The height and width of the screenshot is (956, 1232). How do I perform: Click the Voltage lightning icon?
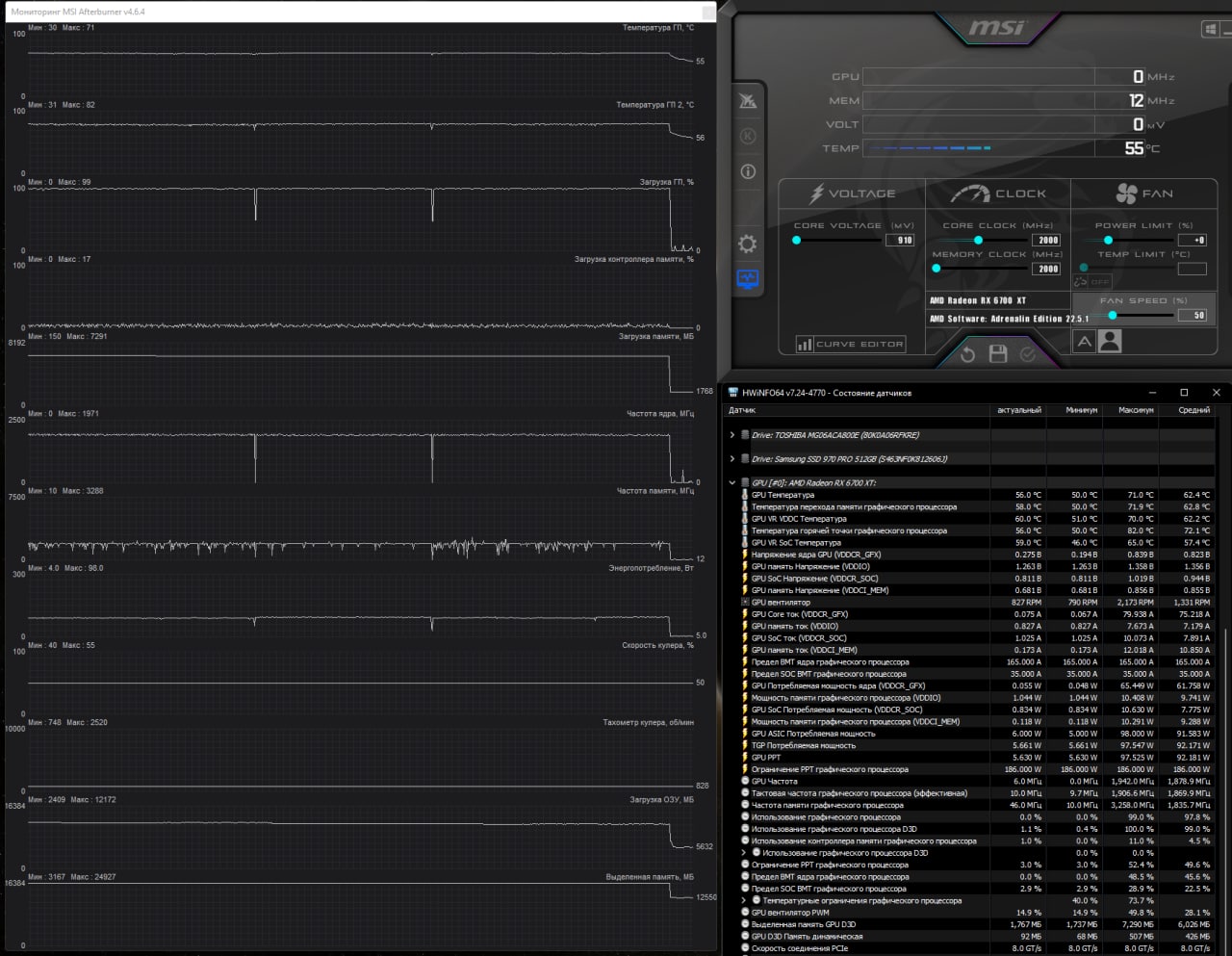pyautogui.click(x=816, y=194)
